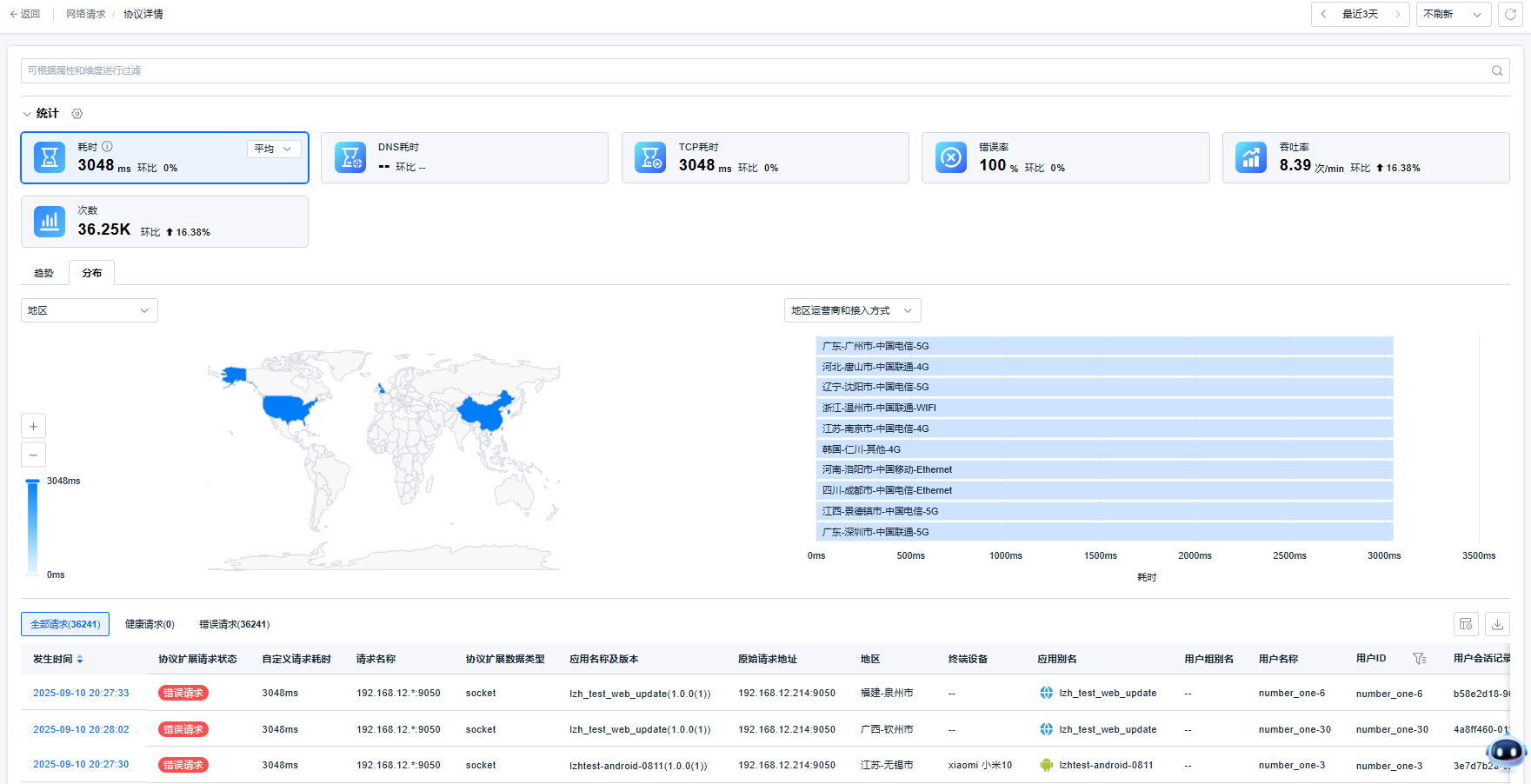Image resolution: width=1531 pixels, height=784 pixels.
Task: Select the 吞吐率 statistic card
Action: click(1365, 158)
